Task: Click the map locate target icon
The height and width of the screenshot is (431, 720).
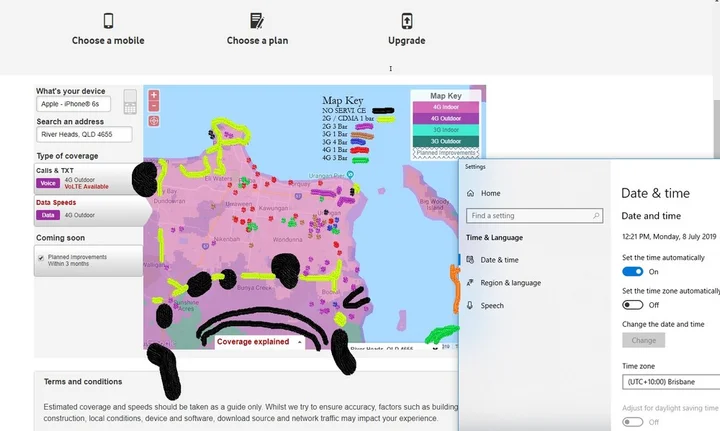Action: [x=153, y=121]
